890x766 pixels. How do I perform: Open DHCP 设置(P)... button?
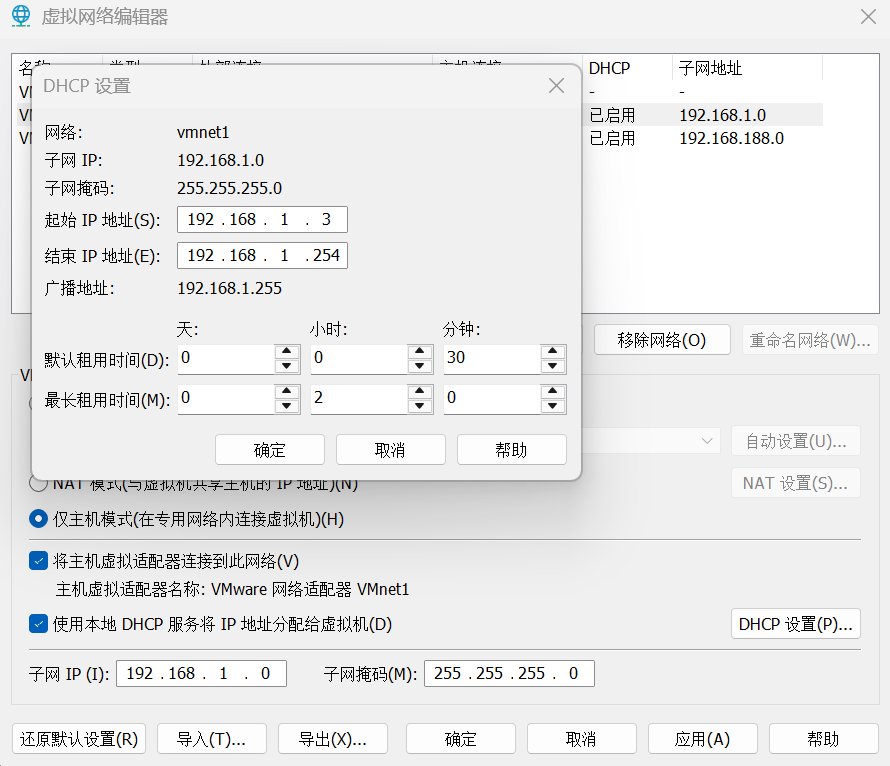[x=795, y=624]
